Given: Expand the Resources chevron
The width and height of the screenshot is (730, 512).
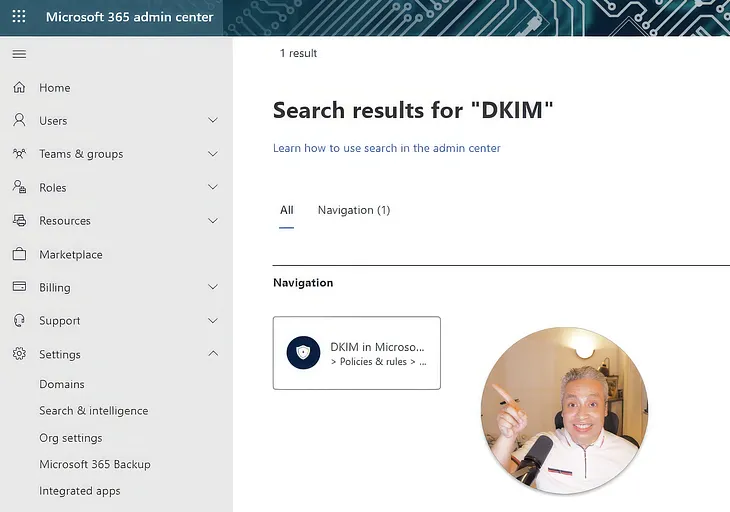Looking at the screenshot, I should point(213,221).
